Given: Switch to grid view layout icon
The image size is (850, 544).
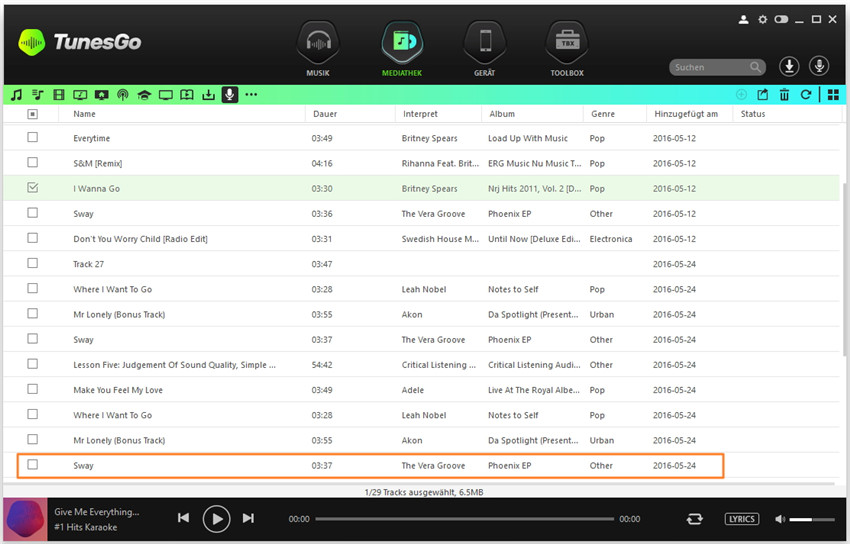Looking at the screenshot, I should pyautogui.click(x=832, y=95).
